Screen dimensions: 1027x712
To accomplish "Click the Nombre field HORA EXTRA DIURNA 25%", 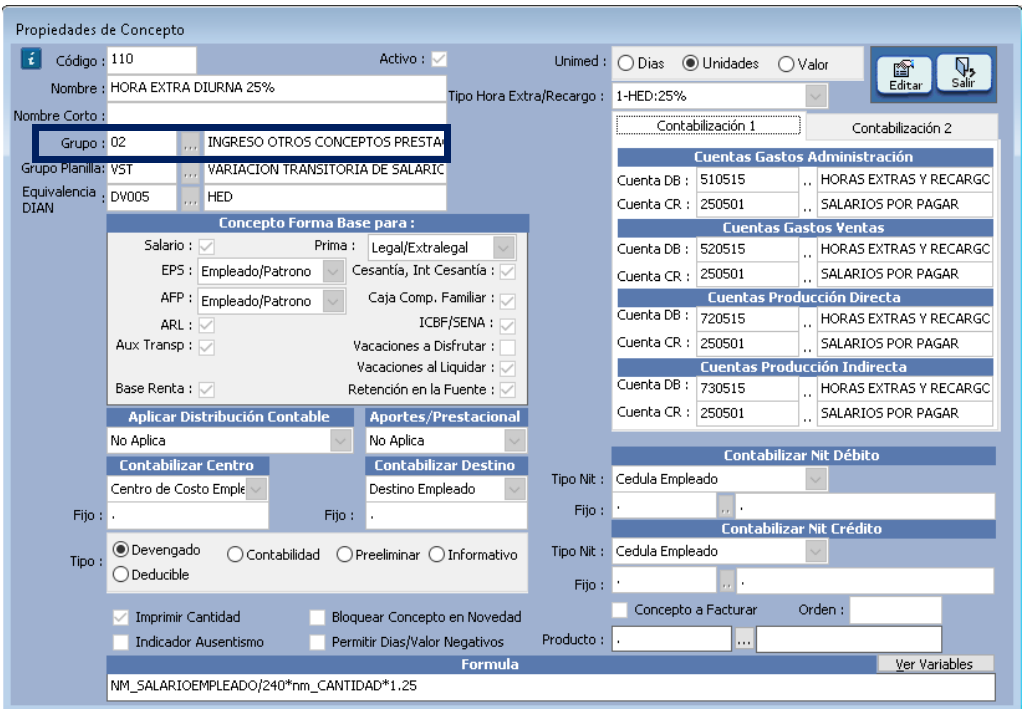I will click(x=276, y=88).
